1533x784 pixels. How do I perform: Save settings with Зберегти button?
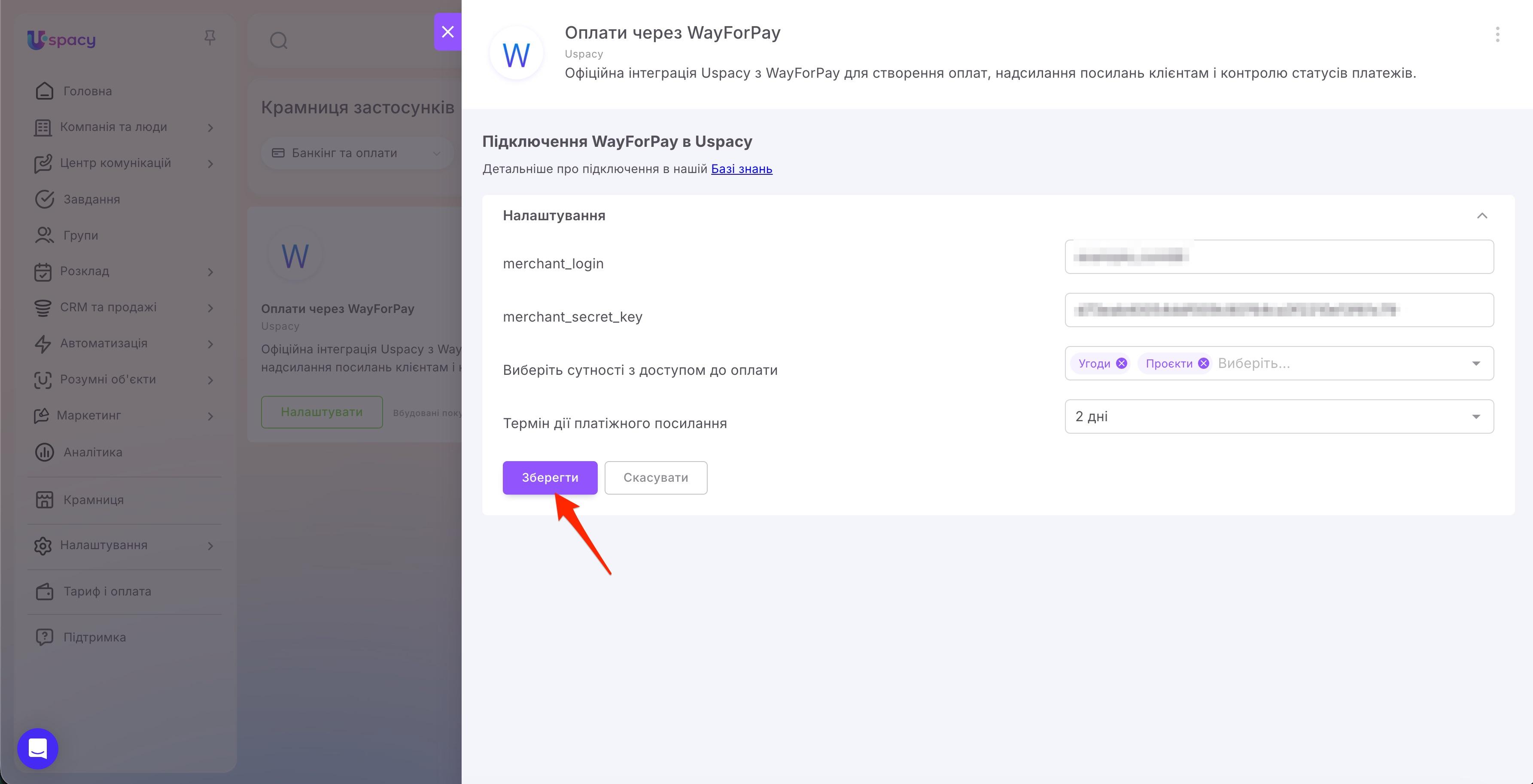point(550,478)
